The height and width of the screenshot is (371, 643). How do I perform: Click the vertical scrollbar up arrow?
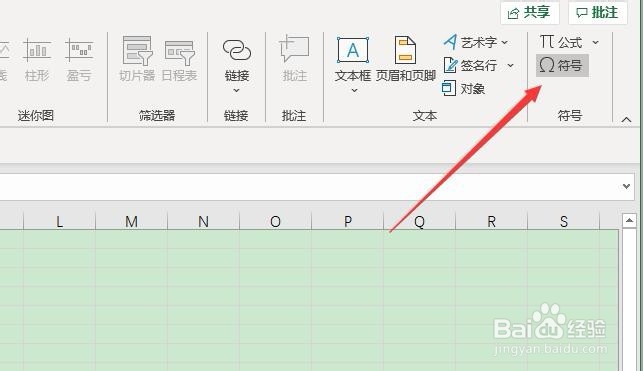(629, 221)
